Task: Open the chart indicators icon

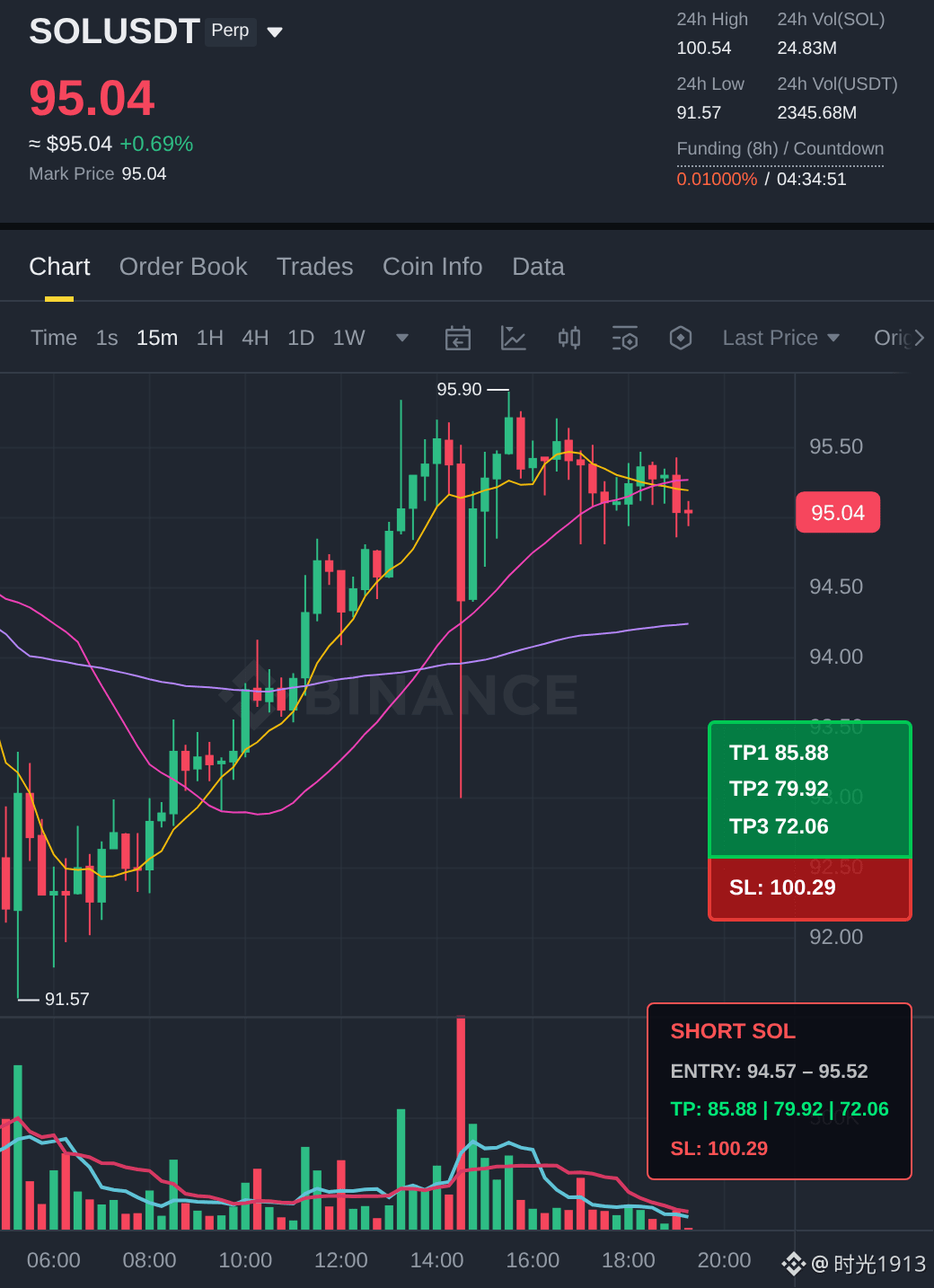Action: 513,338
